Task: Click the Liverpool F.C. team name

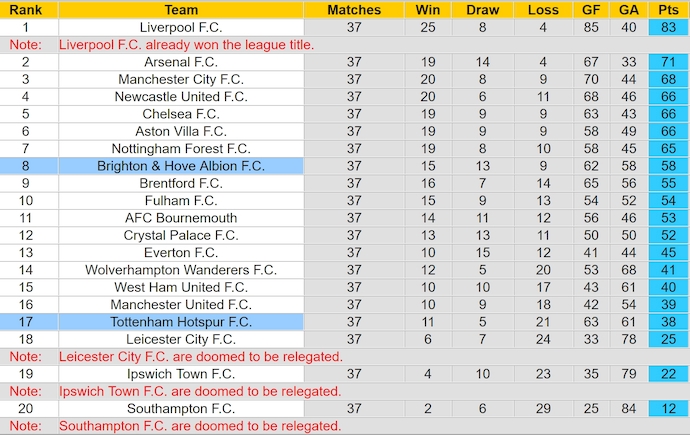Action: 181,27
